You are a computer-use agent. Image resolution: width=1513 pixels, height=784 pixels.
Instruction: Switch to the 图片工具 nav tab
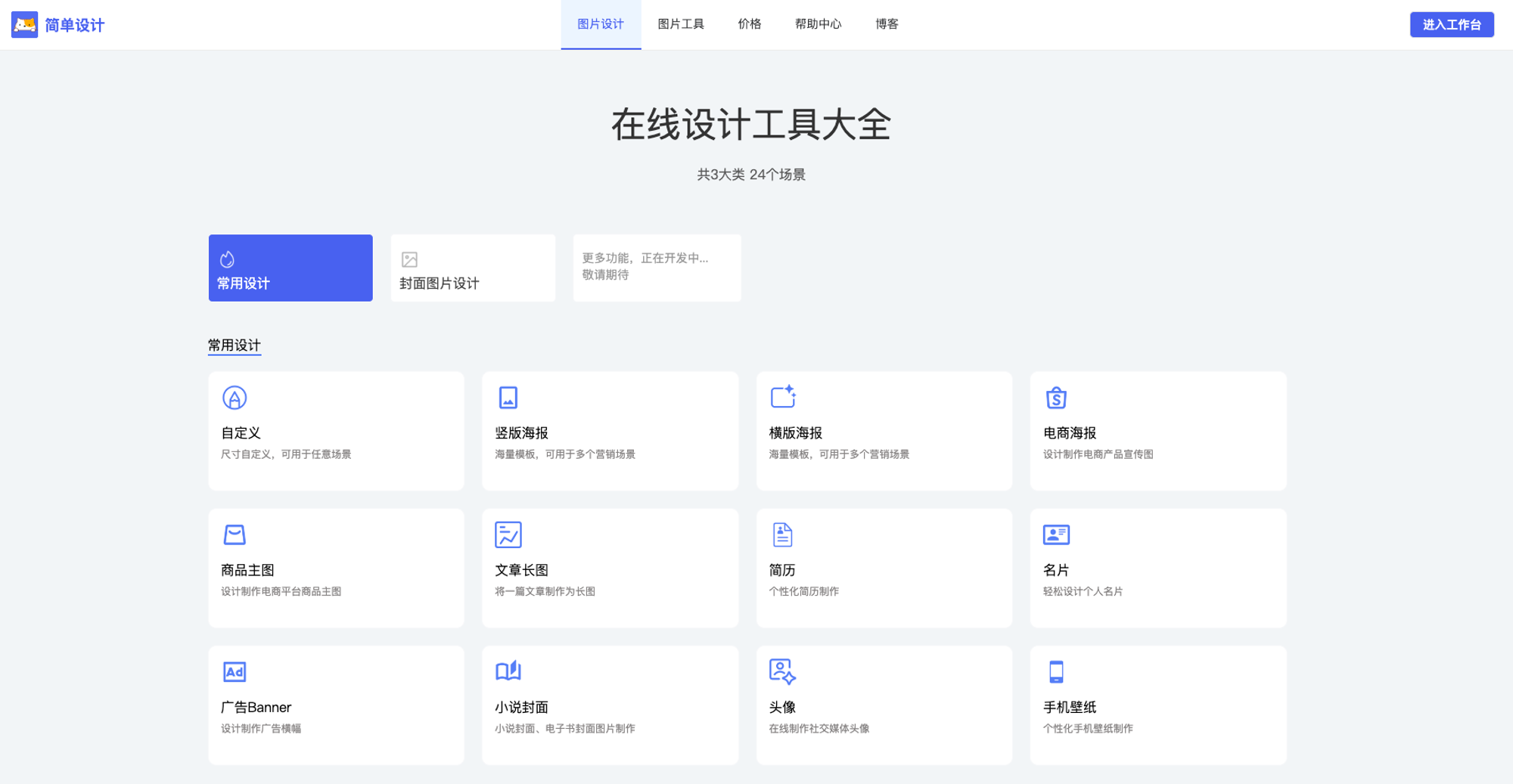681,24
